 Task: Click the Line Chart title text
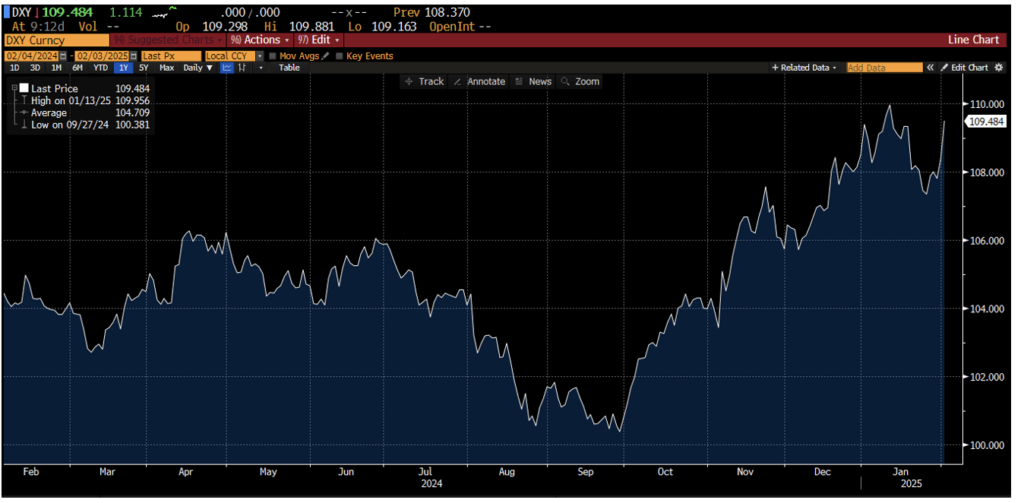tap(973, 40)
